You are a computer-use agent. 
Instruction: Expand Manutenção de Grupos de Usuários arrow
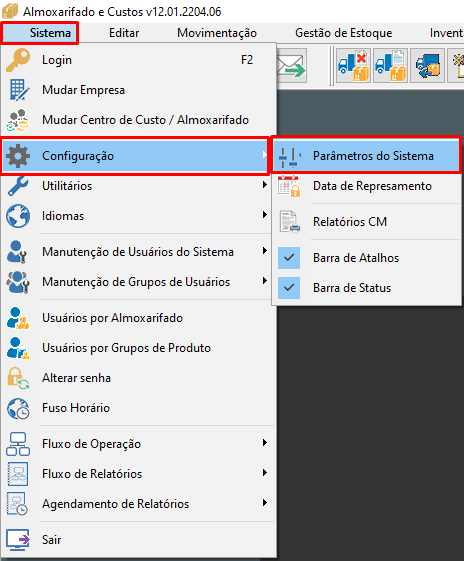[264, 280]
